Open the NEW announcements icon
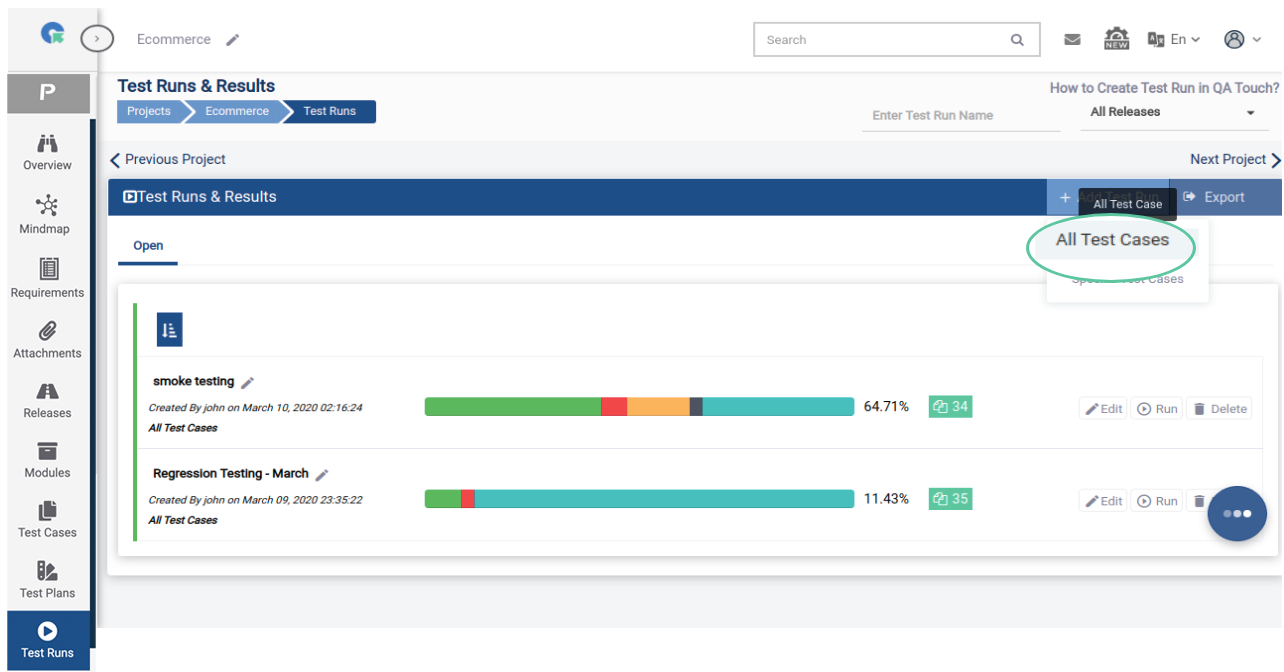The image size is (1284, 672). pyautogui.click(x=1116, y=39)
